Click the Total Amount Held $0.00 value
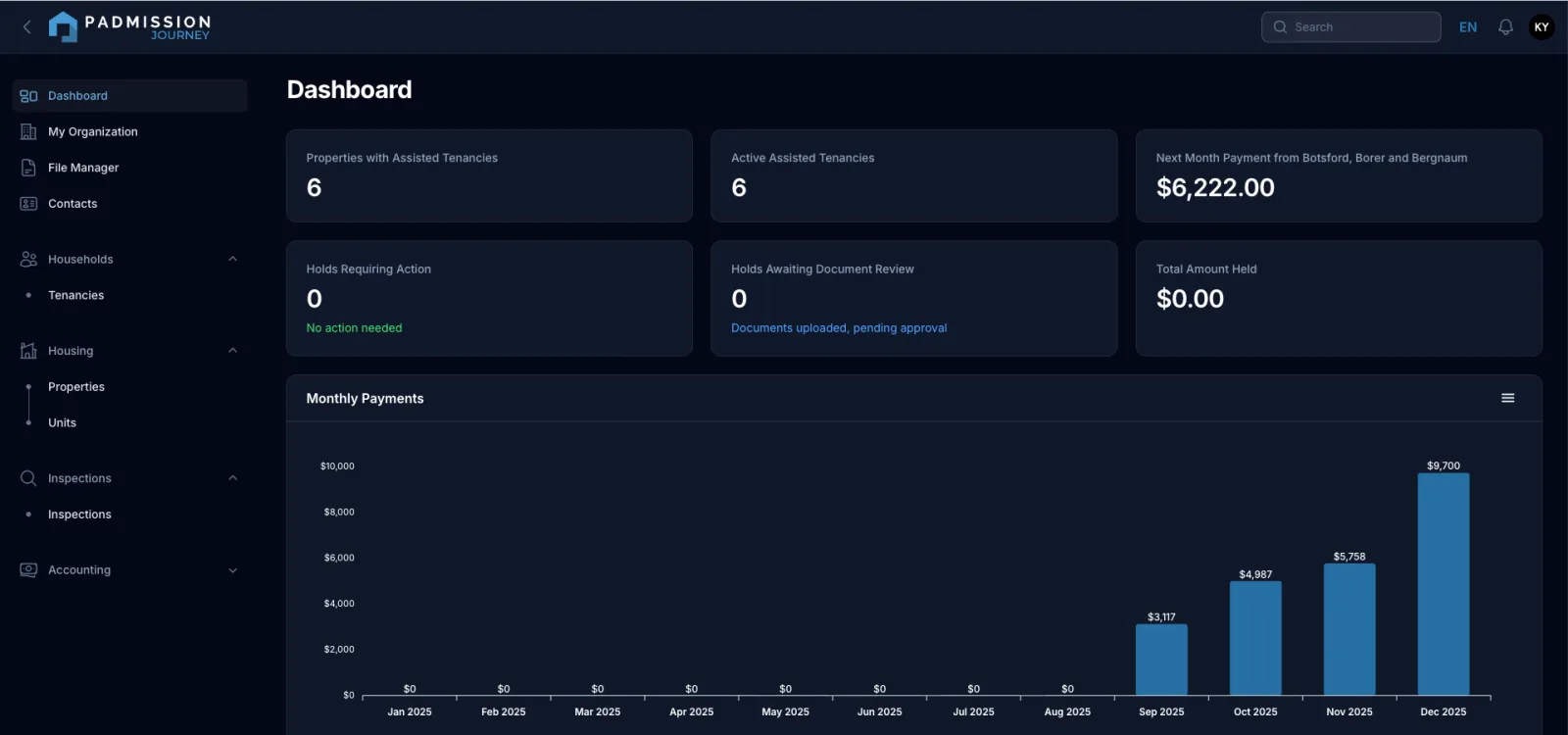 point(1190,299)
